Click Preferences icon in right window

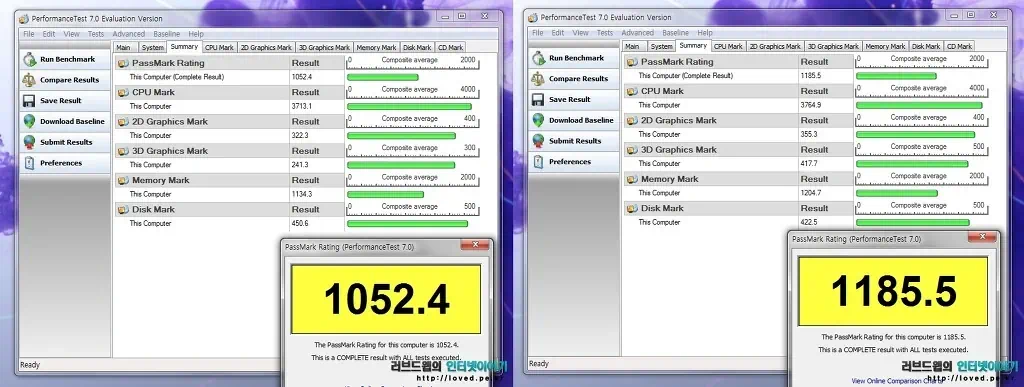click(x=538, y=162)
